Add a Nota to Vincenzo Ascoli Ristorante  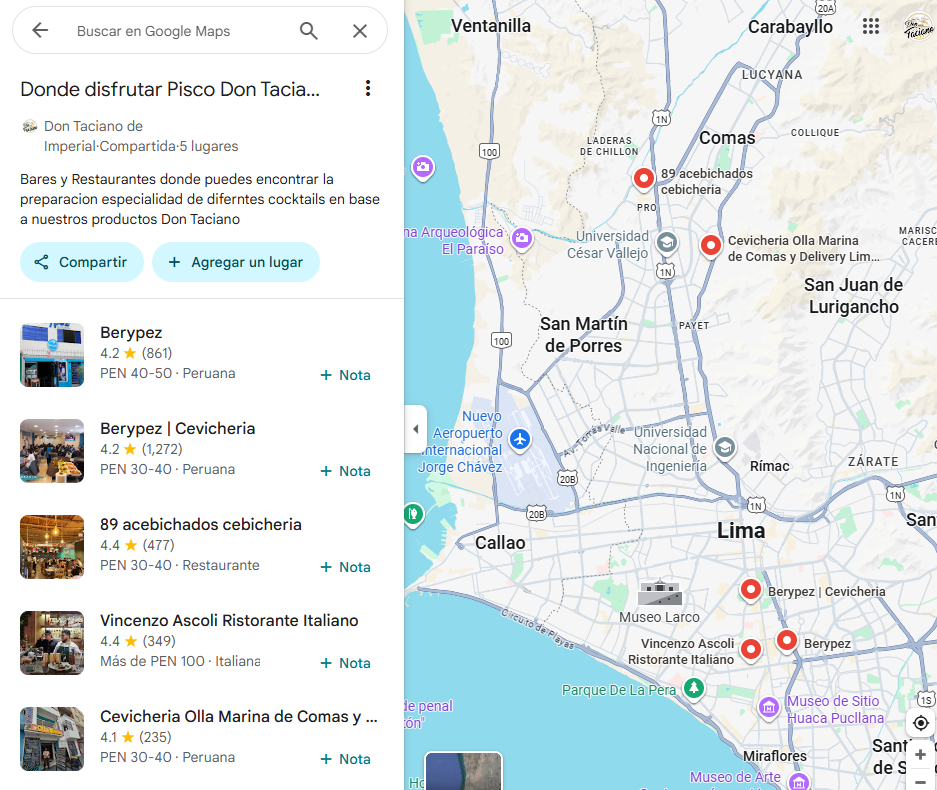pos(345,663)
